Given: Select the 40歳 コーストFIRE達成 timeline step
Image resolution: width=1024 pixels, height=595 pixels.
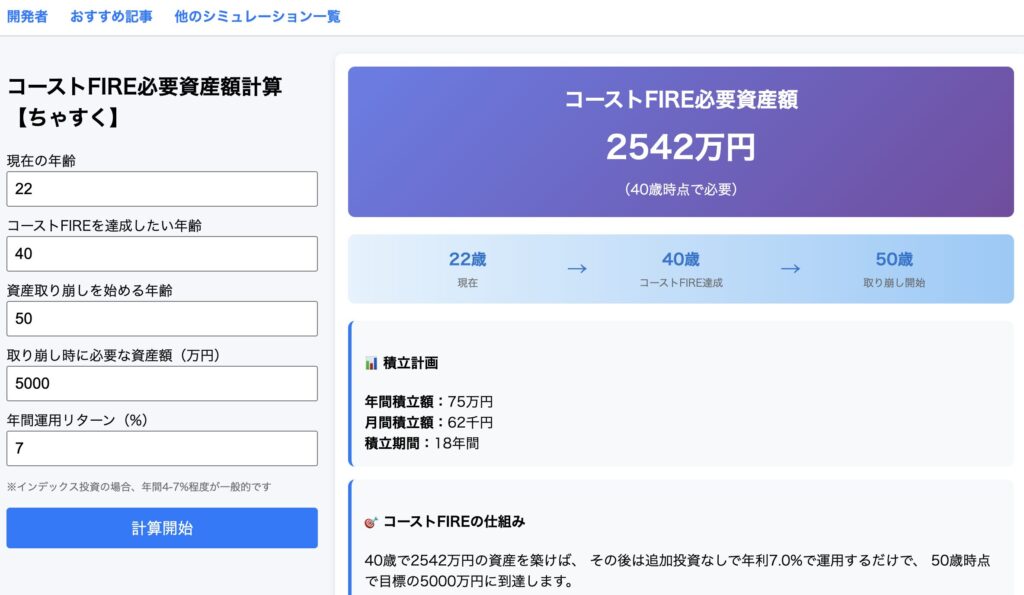Looking at the screenshot, I should coord(680,269).
